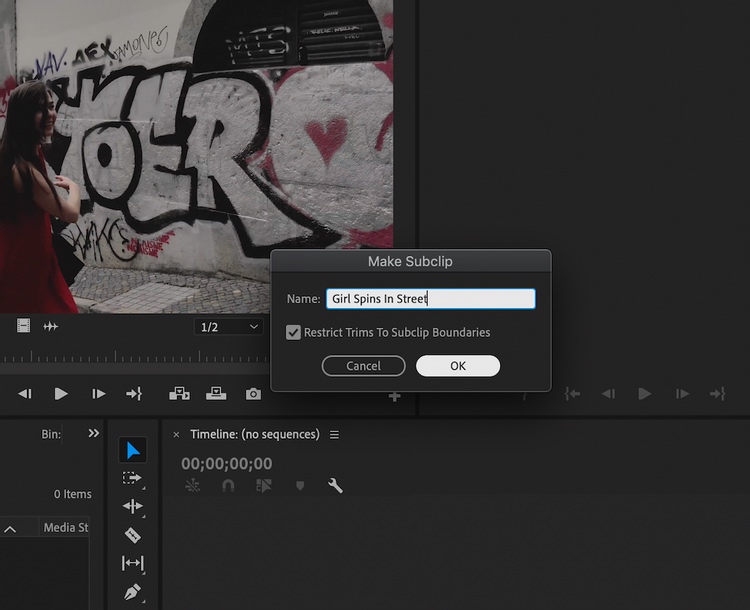Open the Timeline panel hamburger menu
The image size is (750, 610).
click(335, 435)
